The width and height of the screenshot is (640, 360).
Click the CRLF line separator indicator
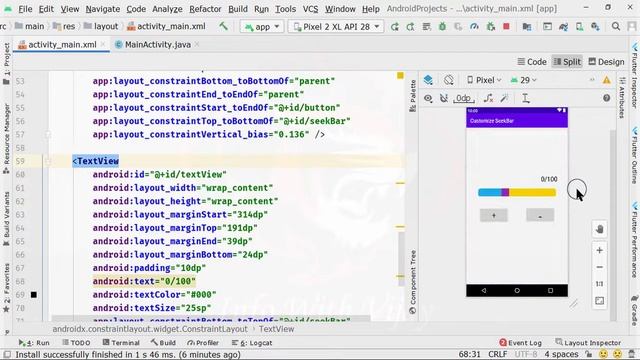[498, 354]
